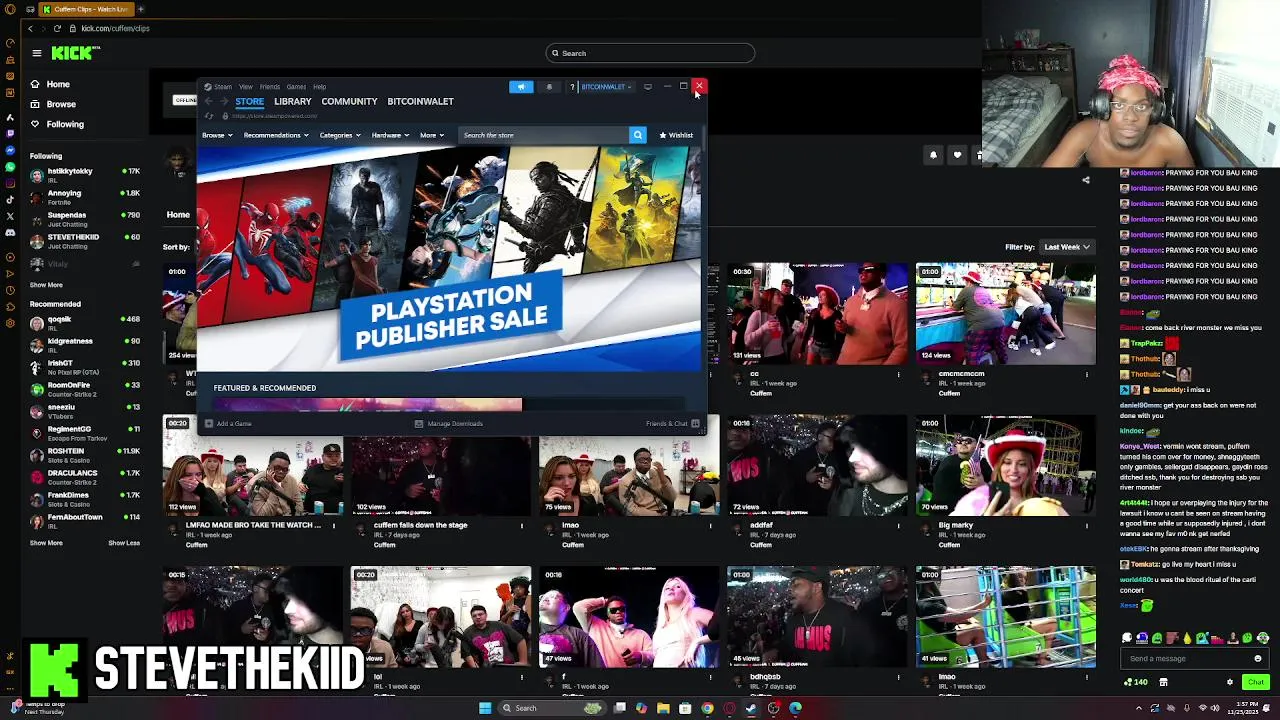1280x720 pixels.
Task: Click in Steam 'Search the store' field
Action: (x=544, y=135)
